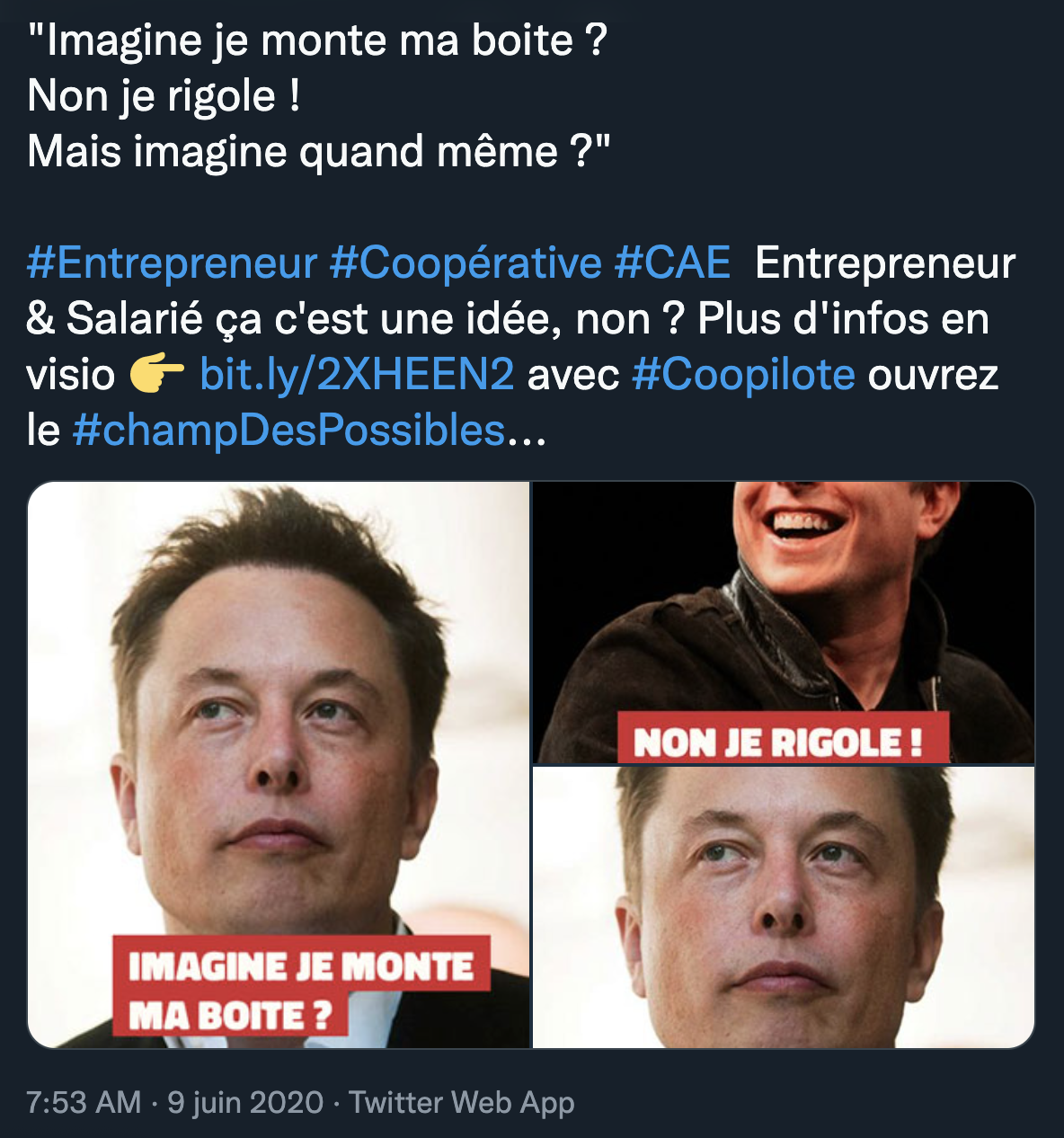Screen dimensions: 1064x1138
Task: Click the 7:53 AM timestamp
Action: pyautogui.click(x=84, y=1102)
